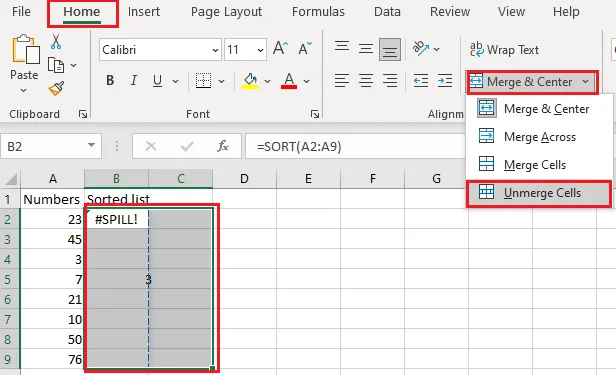Expand the underline style arrow
This screenshot has height=375, width=616.
point(176,81)
